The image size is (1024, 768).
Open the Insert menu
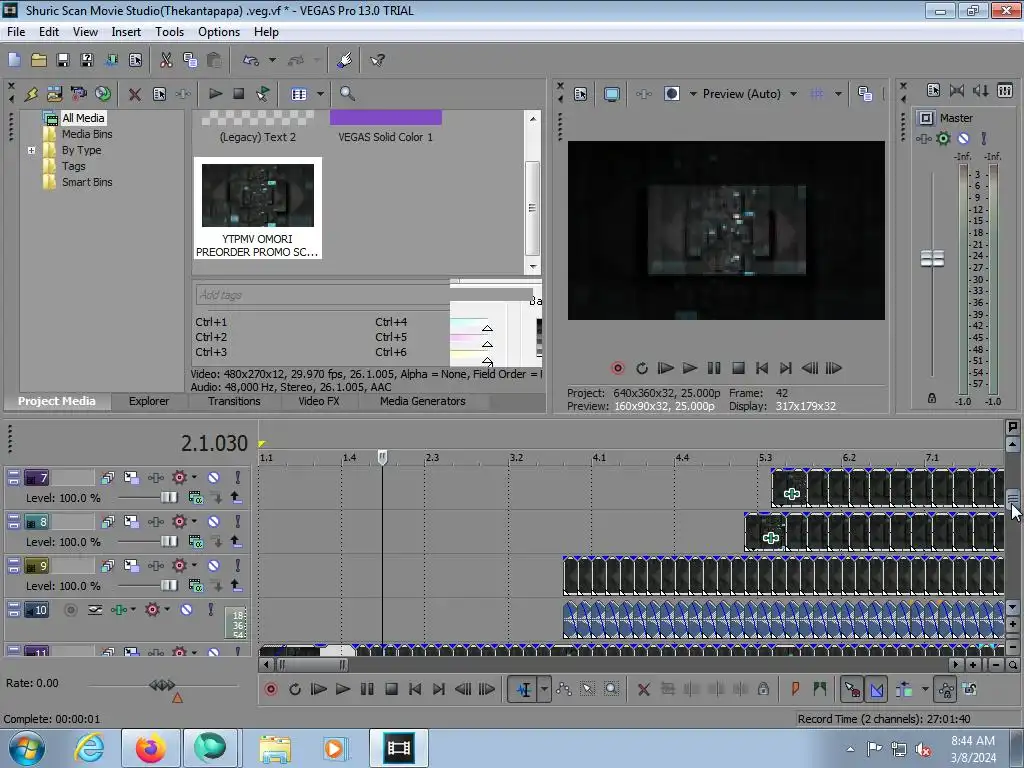(126, 32)
